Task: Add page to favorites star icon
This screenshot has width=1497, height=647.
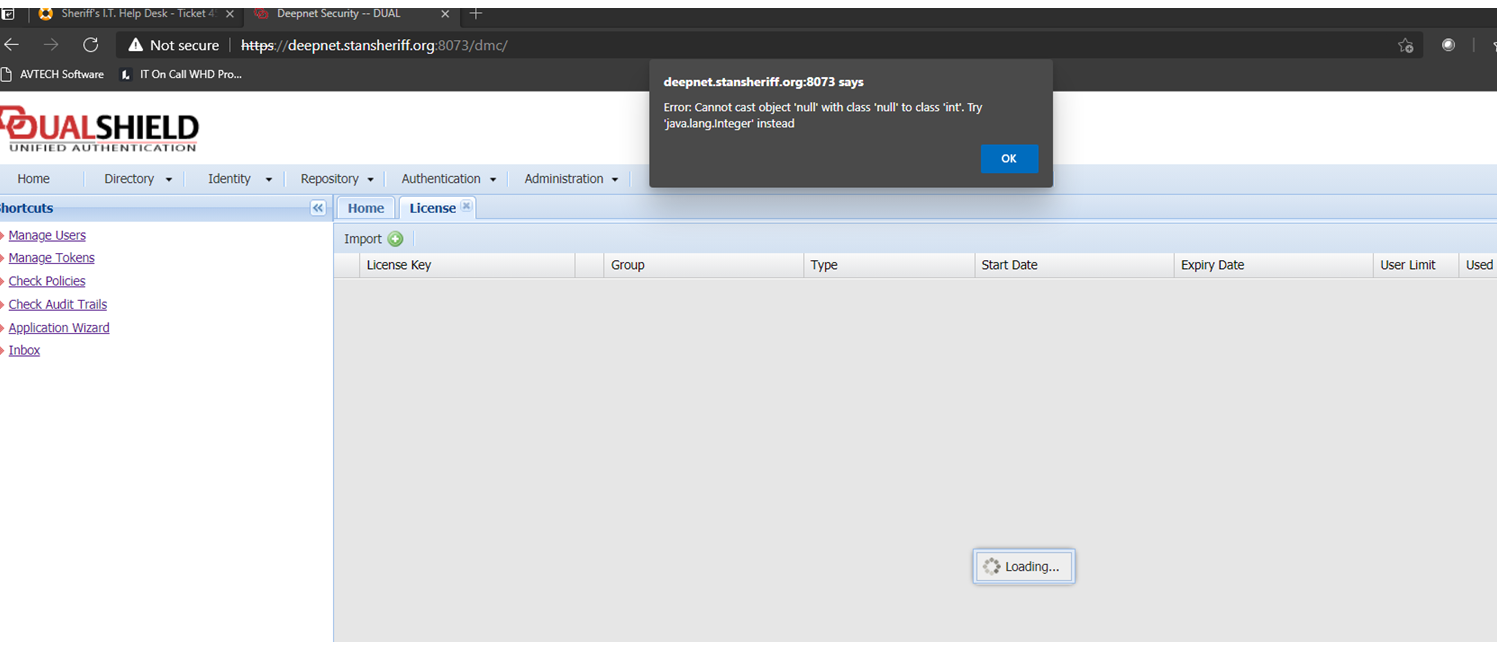Action: coord(1405,45)
